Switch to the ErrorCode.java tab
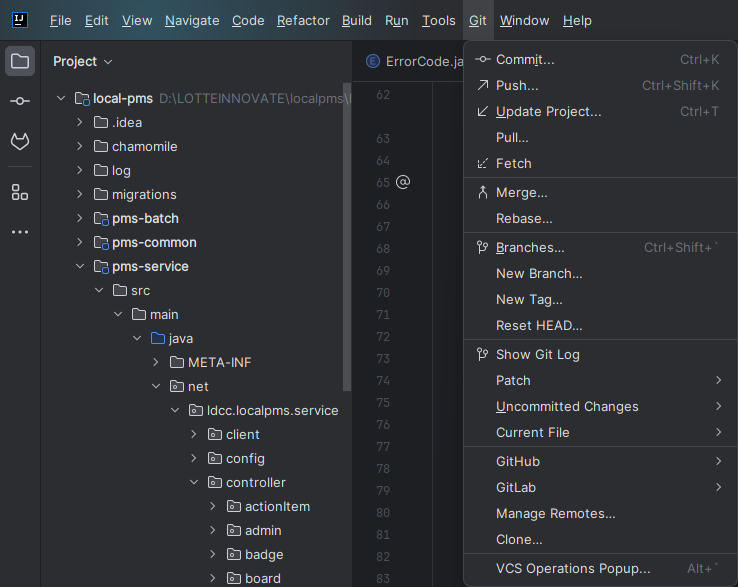This screenshot has width=738, height=587. [414, 61]
